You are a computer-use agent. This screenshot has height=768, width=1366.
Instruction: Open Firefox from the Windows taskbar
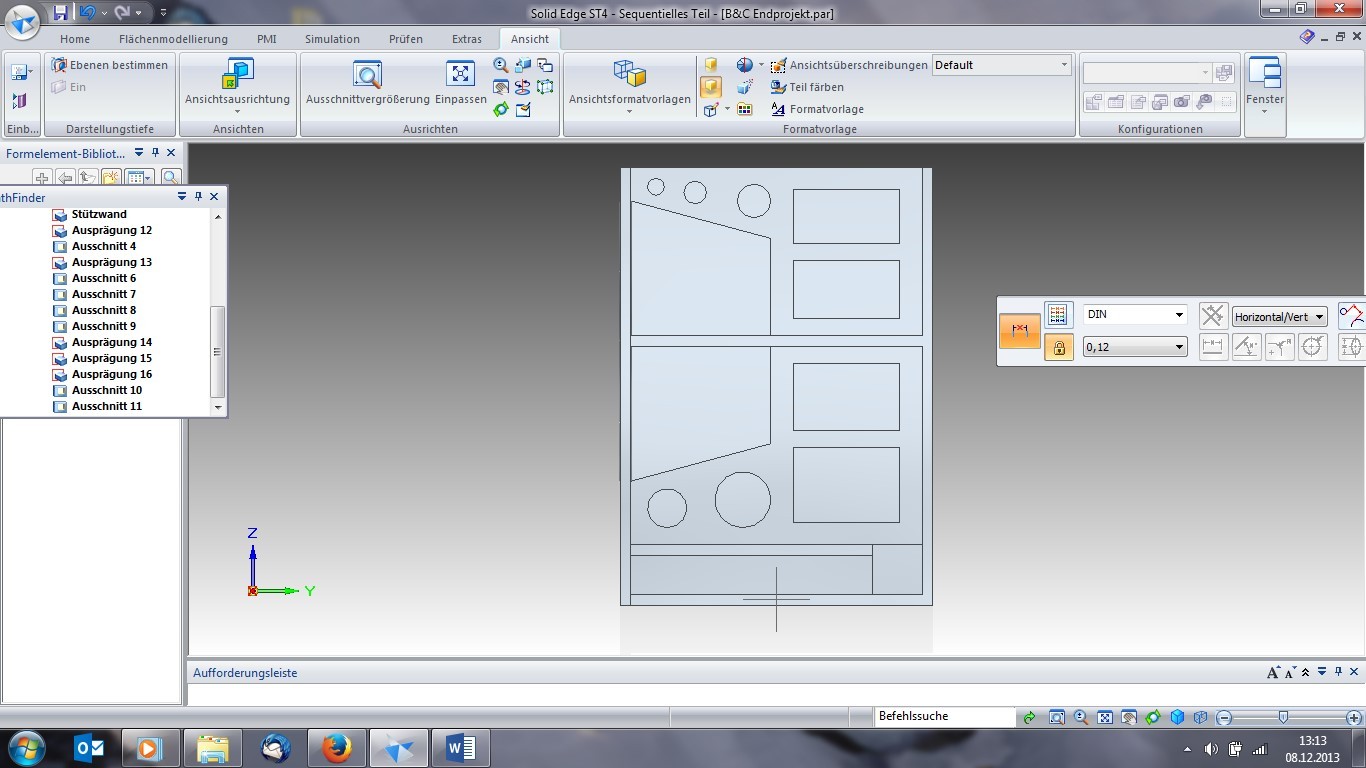coord(337,747)
